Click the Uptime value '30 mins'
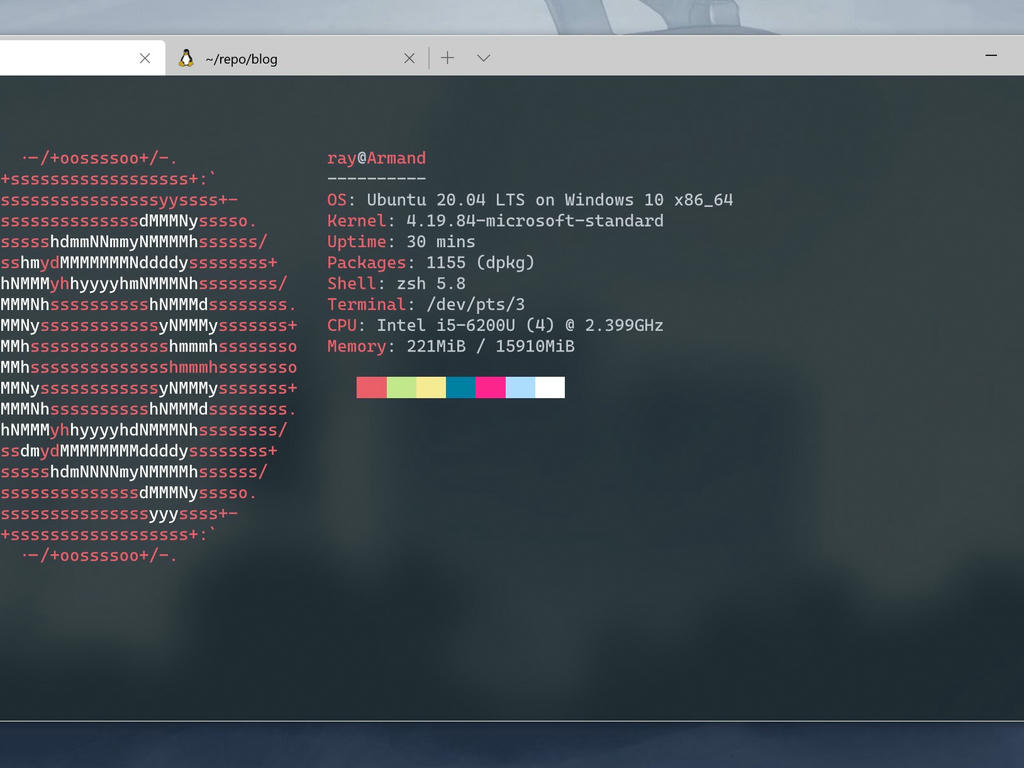 coord(441,242)
